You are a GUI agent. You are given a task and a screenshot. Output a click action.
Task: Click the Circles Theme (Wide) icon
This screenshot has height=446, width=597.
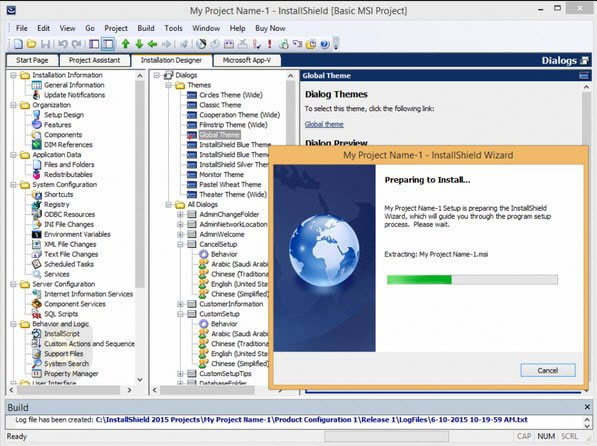point(192,95)
